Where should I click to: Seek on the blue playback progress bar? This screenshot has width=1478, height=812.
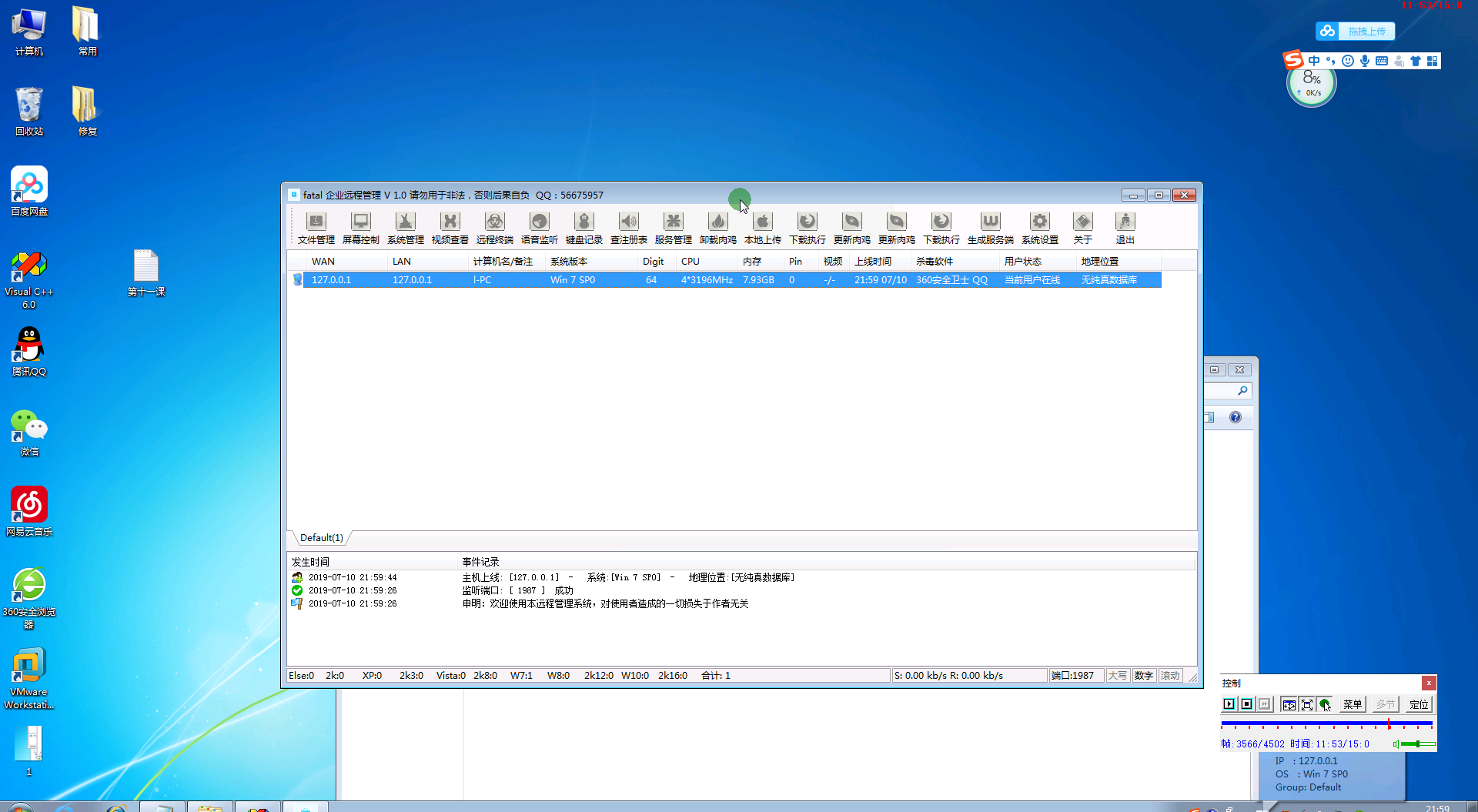click(1326, 724)
